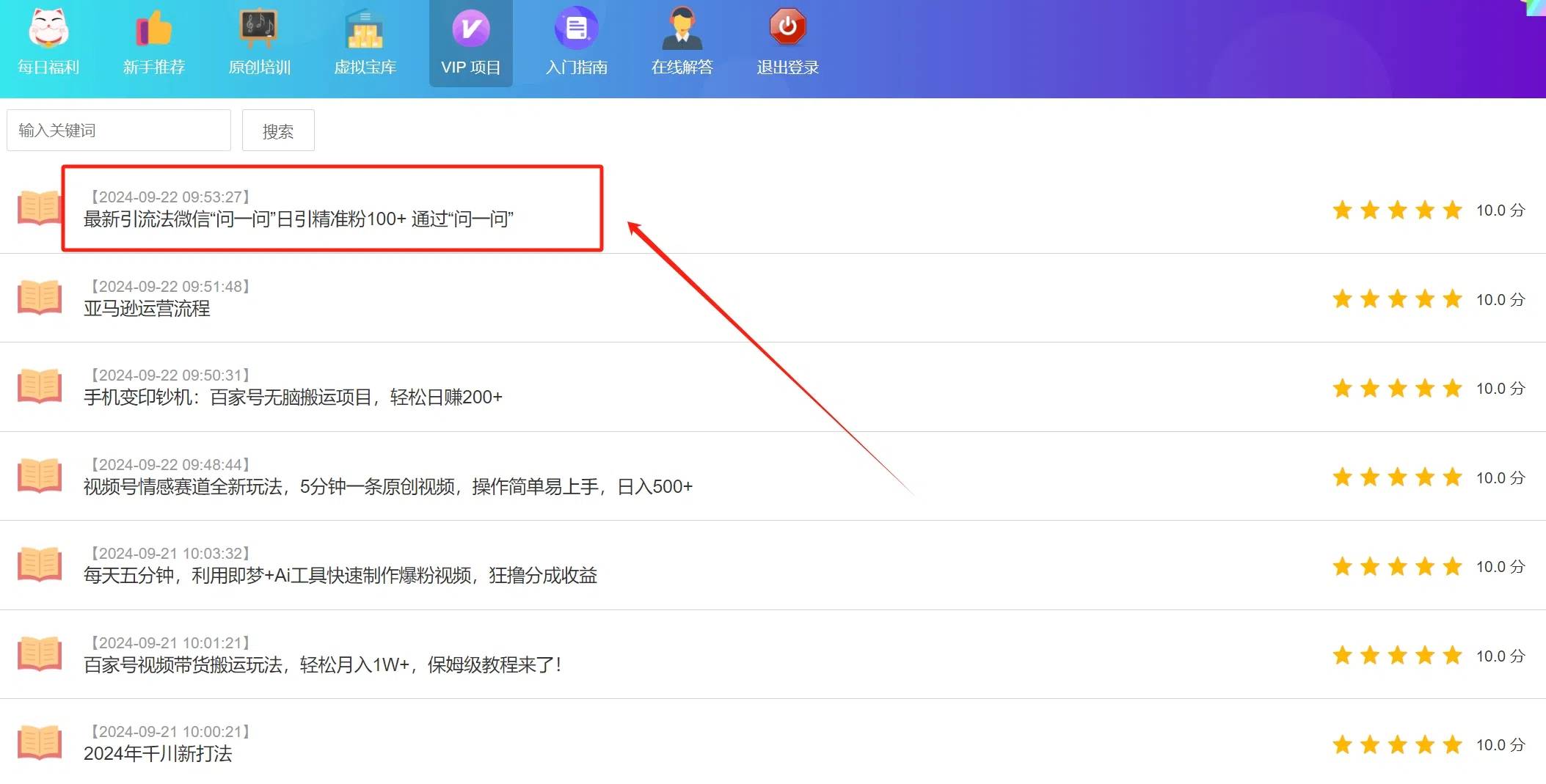Click the 搜索 search button
Screen dimensions: 1546x784
pyautogui.click(x=278, y=131)
